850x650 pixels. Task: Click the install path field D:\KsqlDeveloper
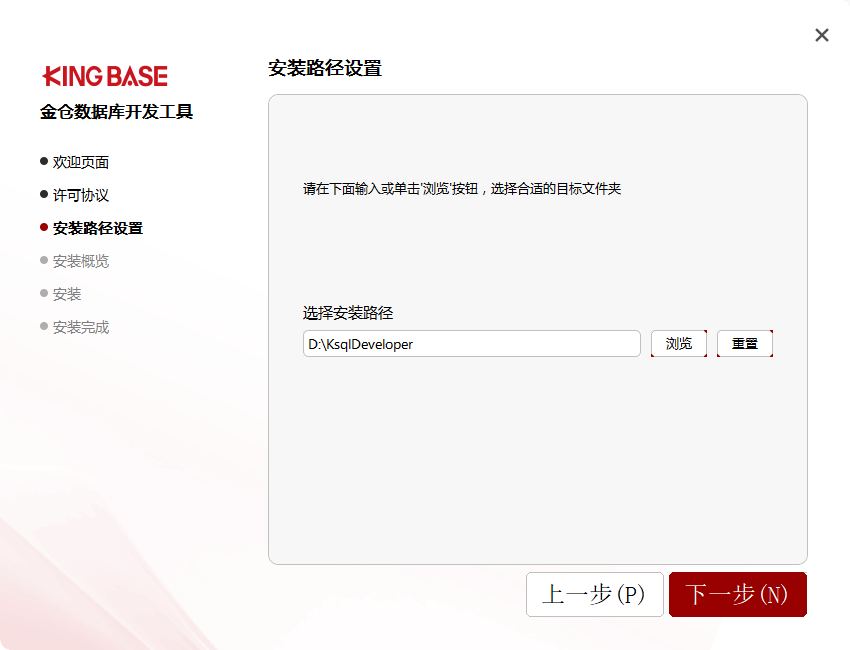471,344
